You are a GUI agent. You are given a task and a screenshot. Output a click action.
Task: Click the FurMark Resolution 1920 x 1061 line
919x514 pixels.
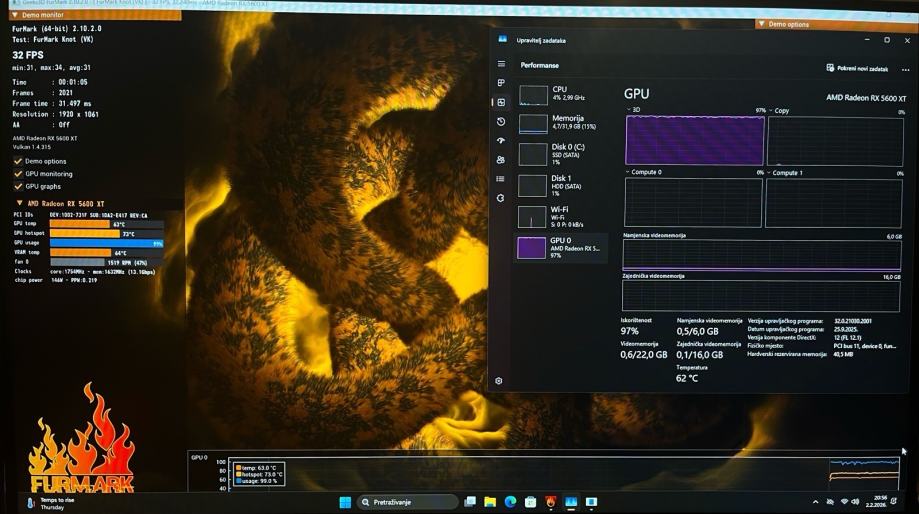[56, 114]
